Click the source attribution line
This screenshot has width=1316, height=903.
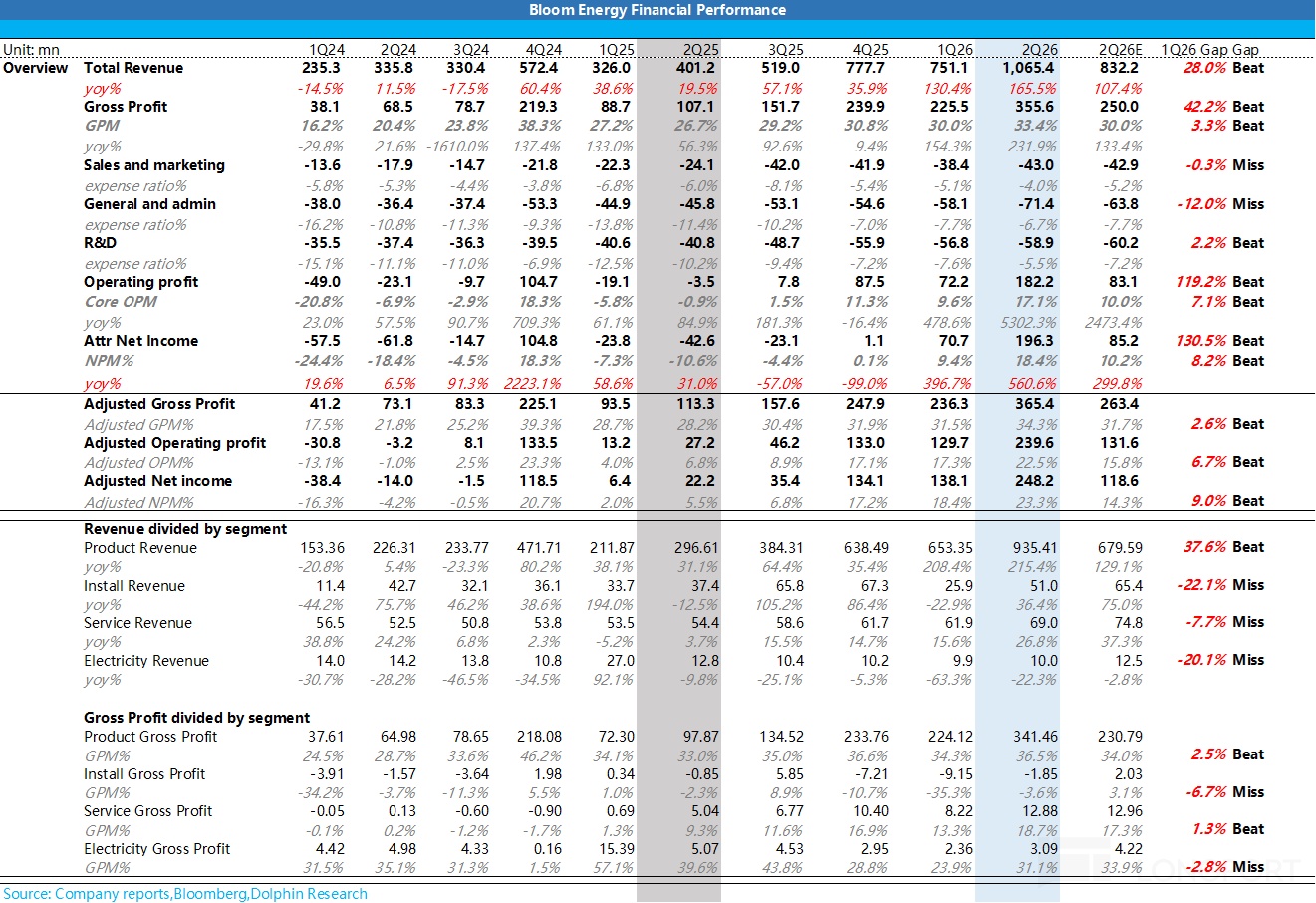click(x=185, y=894)
